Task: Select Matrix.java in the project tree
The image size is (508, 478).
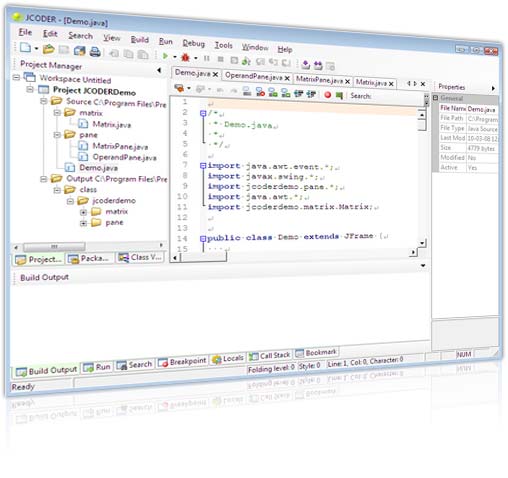Action: [112, 125]
